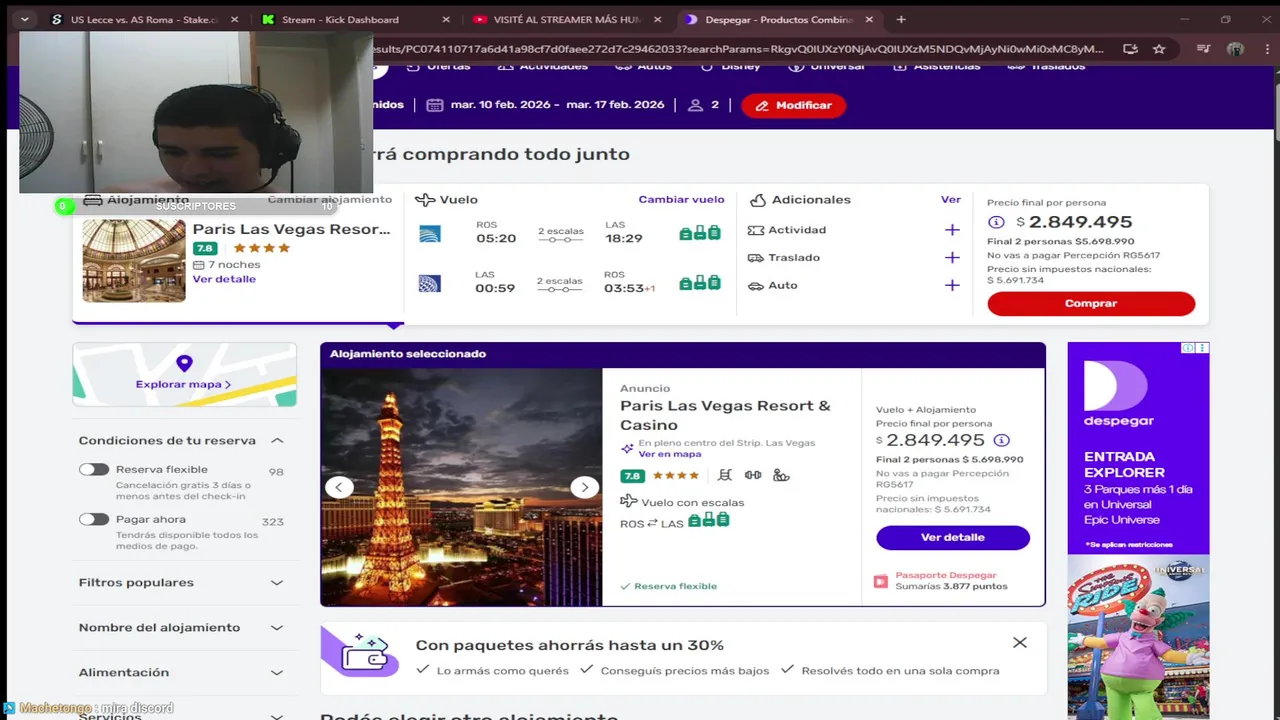This screenshot has height=720, width=1280.
Task: Click the United airline logo on return flight
Action: click(x=430, y=284)
